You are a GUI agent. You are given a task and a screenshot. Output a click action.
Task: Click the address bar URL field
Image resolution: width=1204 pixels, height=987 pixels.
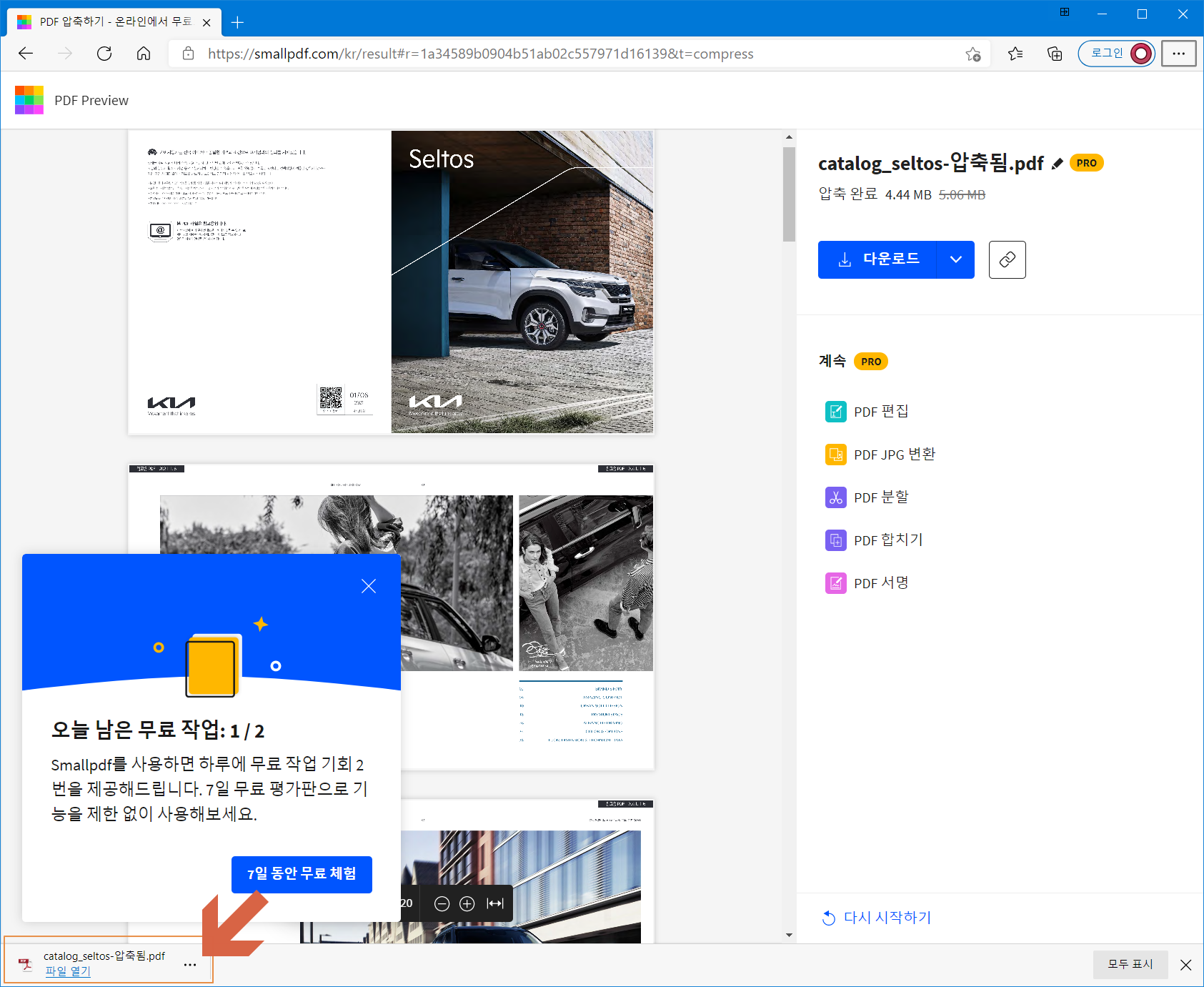point(579,54)
